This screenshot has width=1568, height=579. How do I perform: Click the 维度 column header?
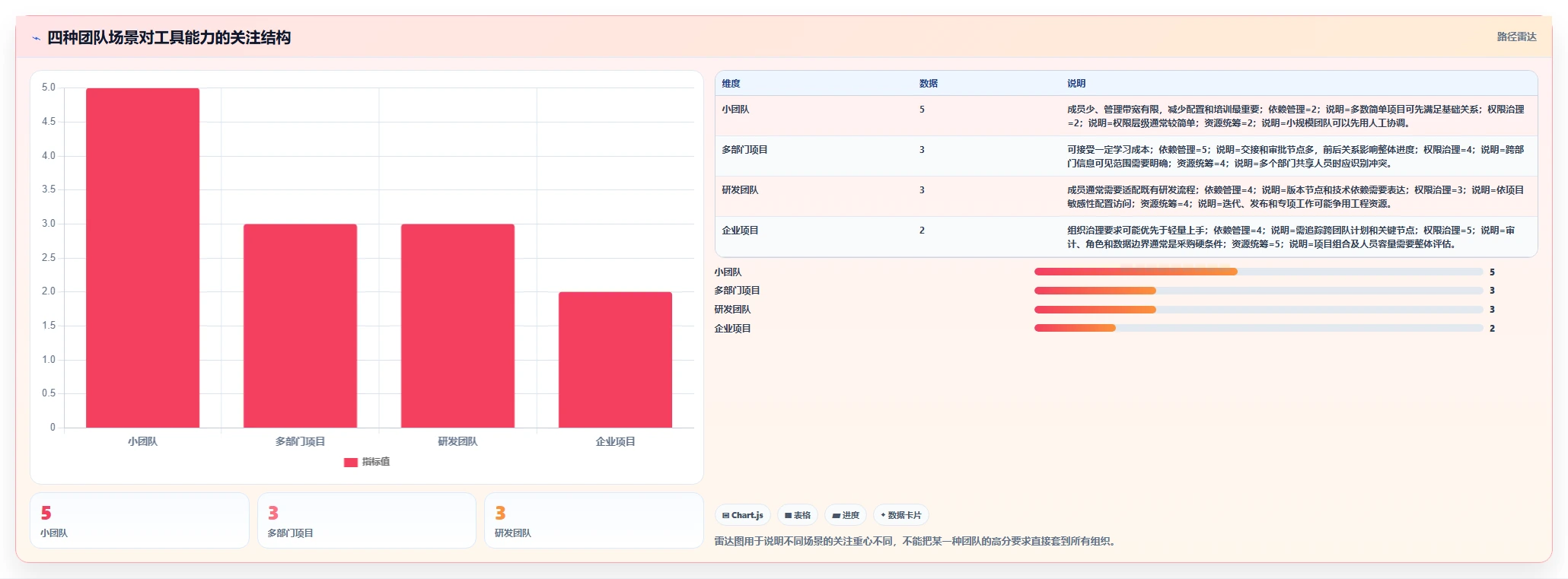point(731,84)
